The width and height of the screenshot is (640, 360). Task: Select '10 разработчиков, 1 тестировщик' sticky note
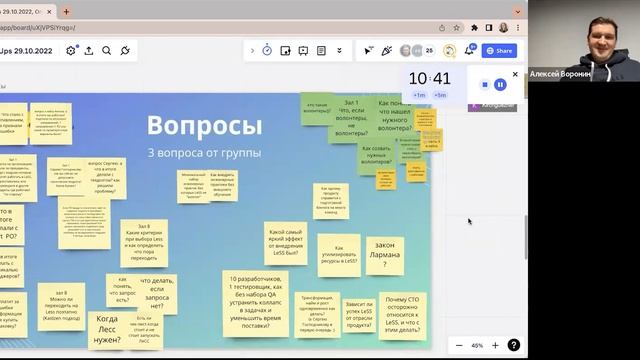(x=255, y=303)
